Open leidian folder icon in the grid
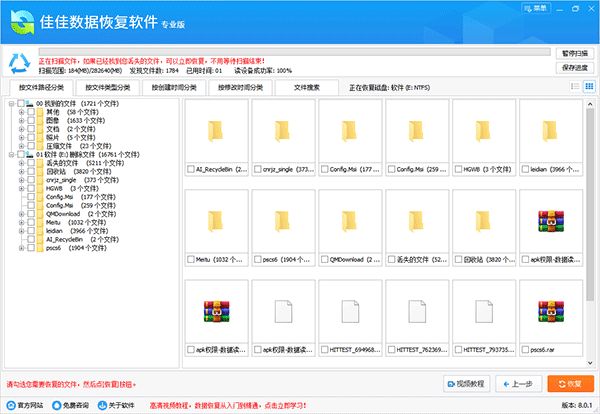600x414 pixels. [x=550, y=131]
